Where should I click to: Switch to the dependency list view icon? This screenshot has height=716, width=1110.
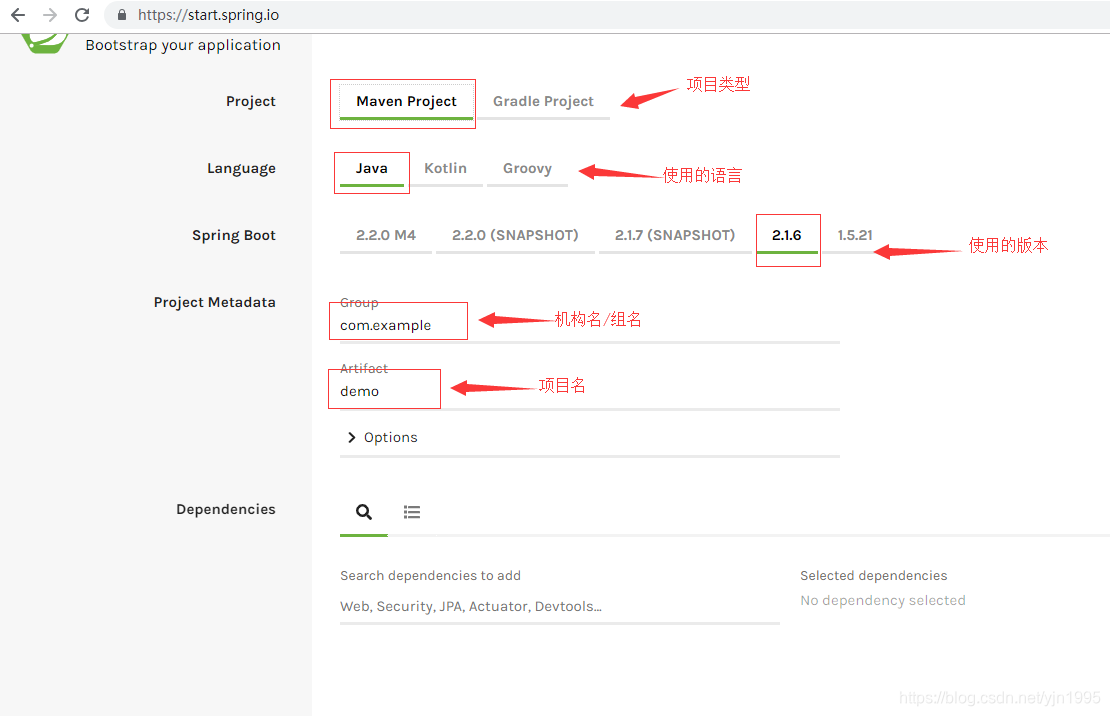pyautogui.click(x=412, y=512)
